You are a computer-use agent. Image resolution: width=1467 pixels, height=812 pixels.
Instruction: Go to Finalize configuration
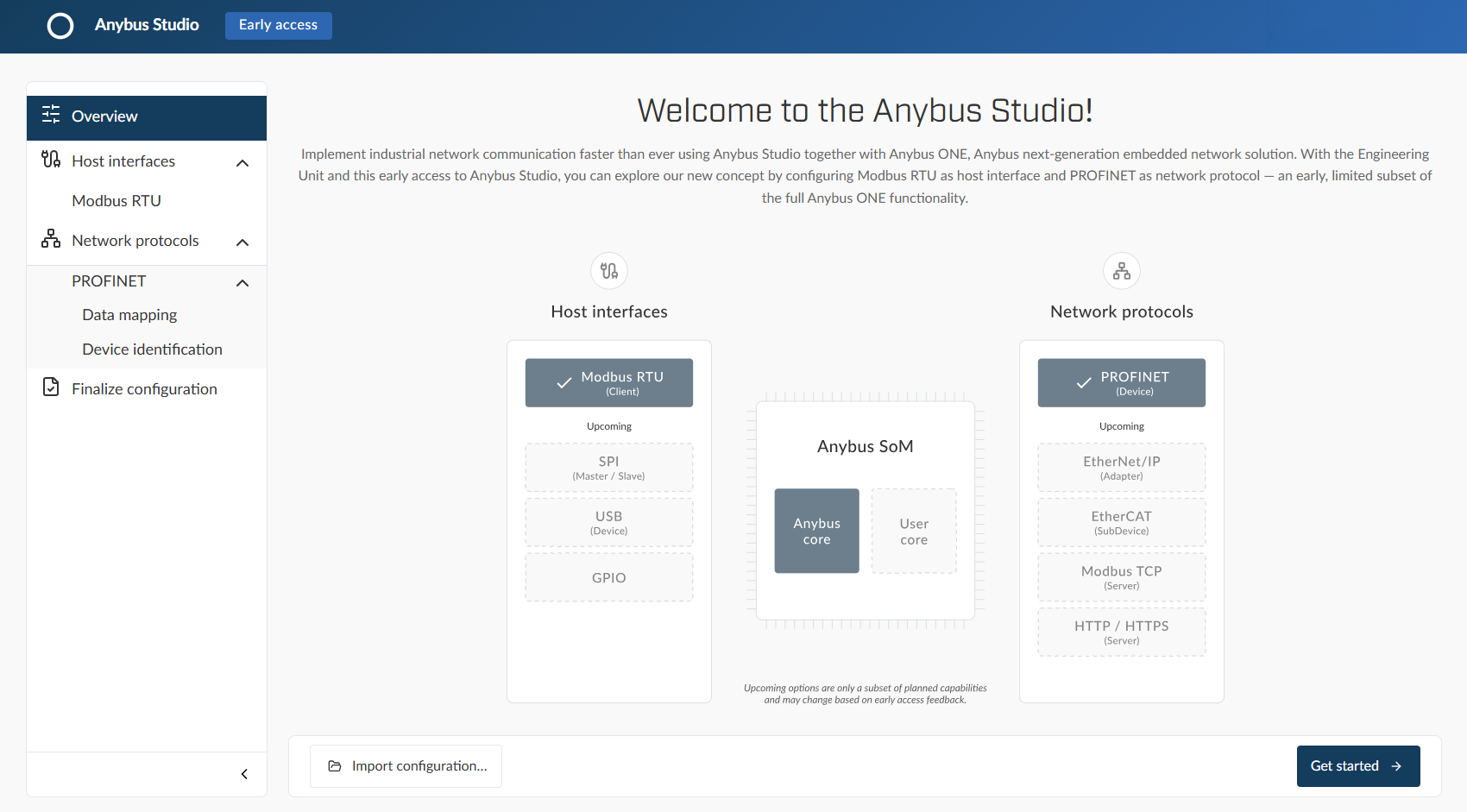pos(147,389)
